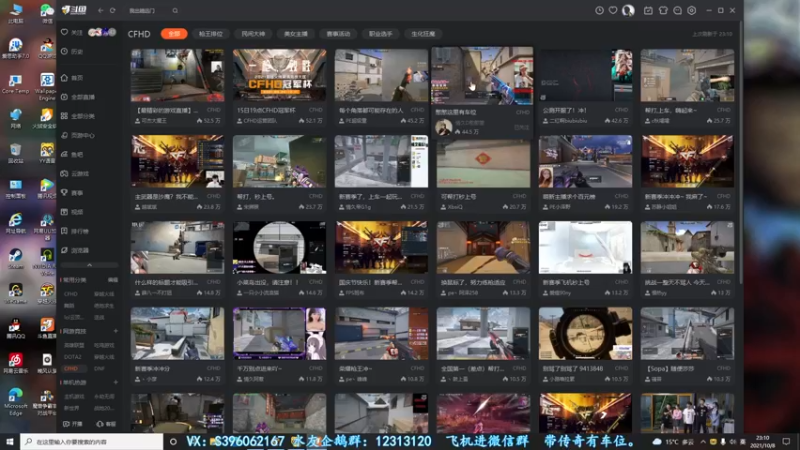This screenshot has width=800, height=450.
Task: Open 全部直播 in the sidebar
Action: click(x=78, y=97)
